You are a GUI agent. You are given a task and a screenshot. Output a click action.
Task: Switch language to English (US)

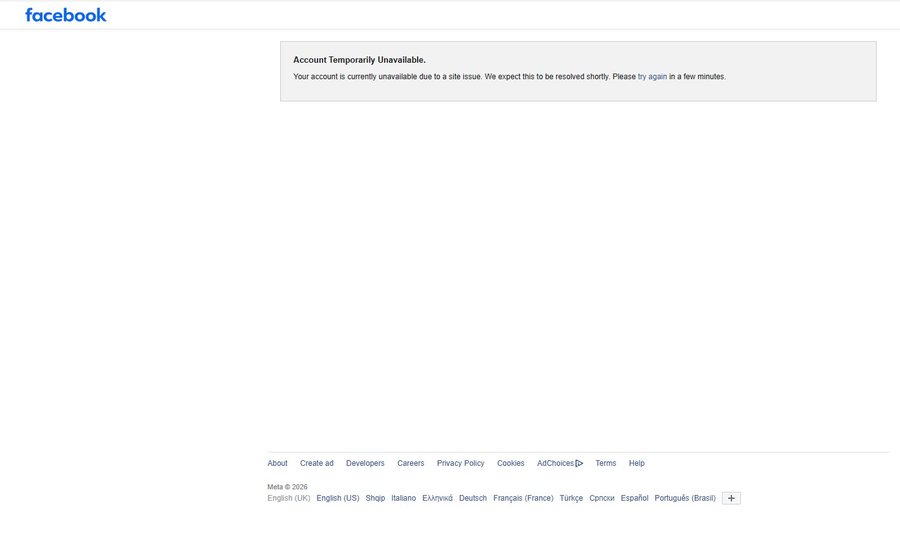point(338,498)
